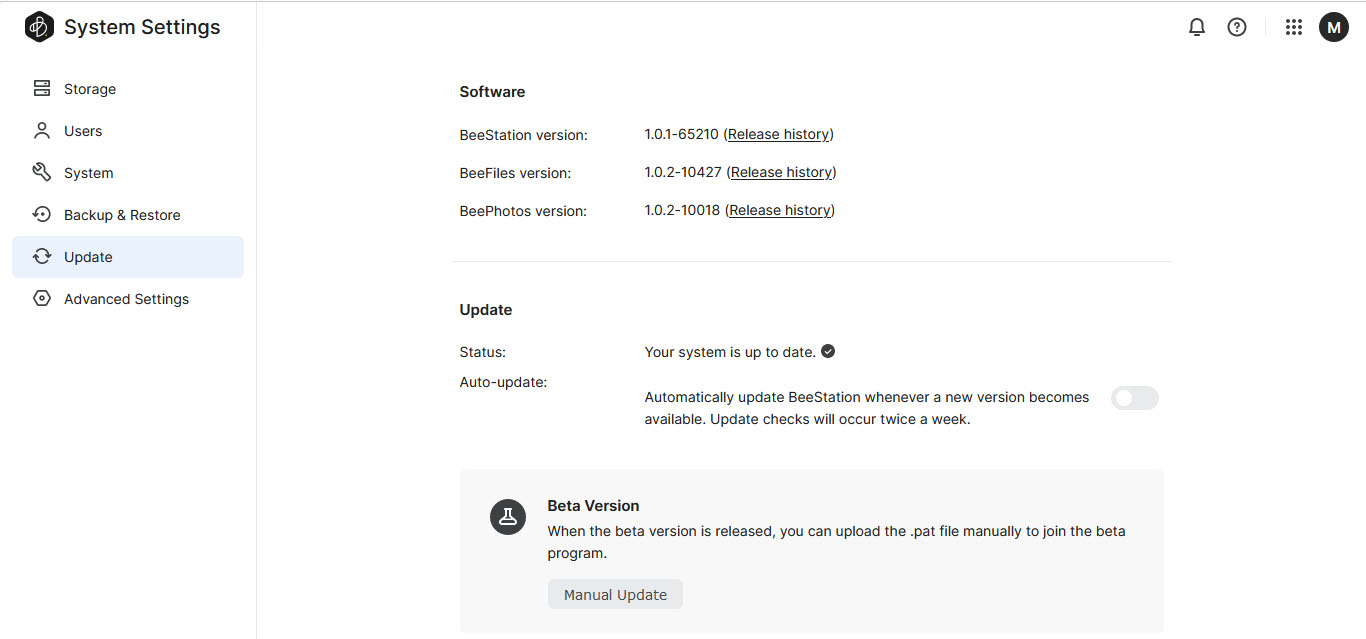The width and height of the screenshot is (1366, 639).
Task: Open BeeStation version Release history
Action: (x=779, y=134)
